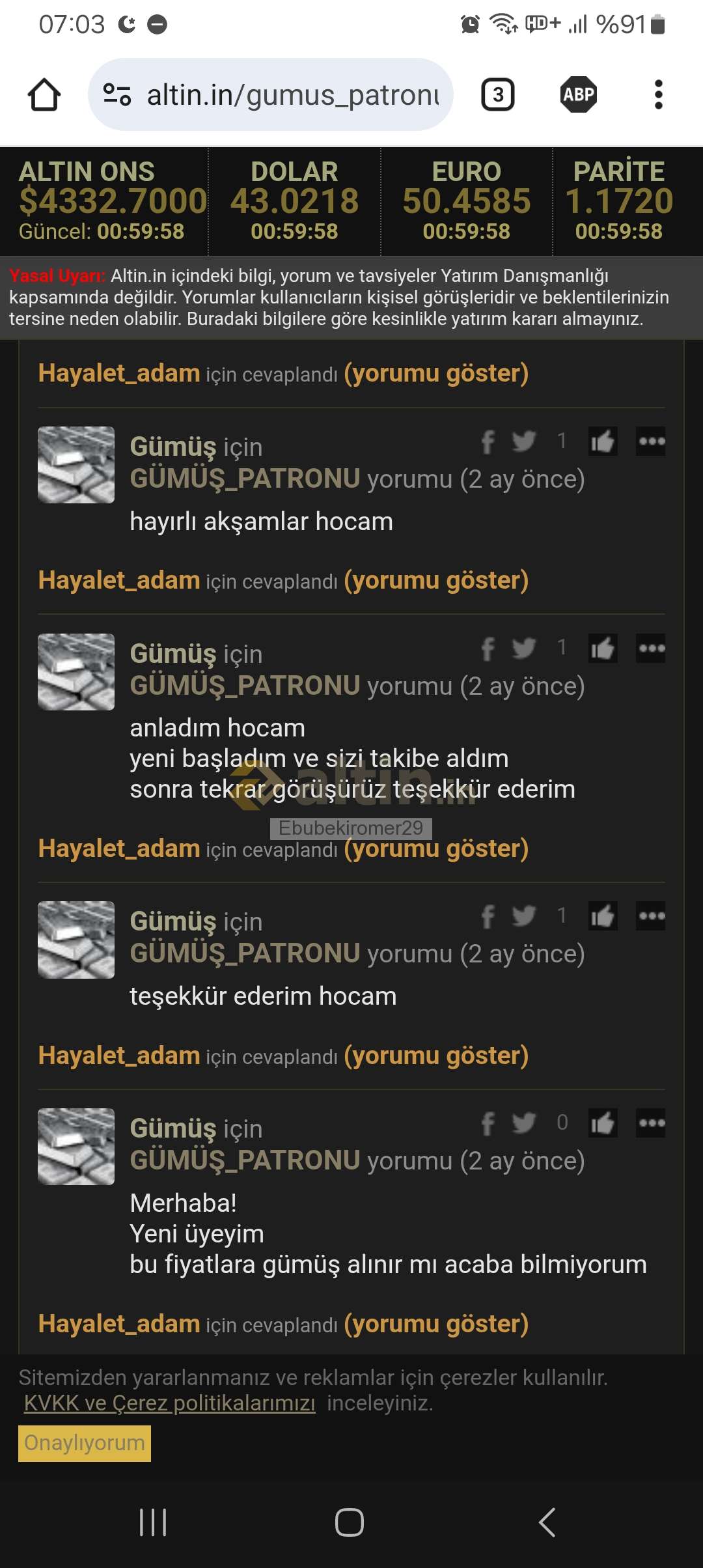Share "anladım hocam" comment on Twitter
The width and height of the screenshot is (703, 1568).
tap(523, 648)
